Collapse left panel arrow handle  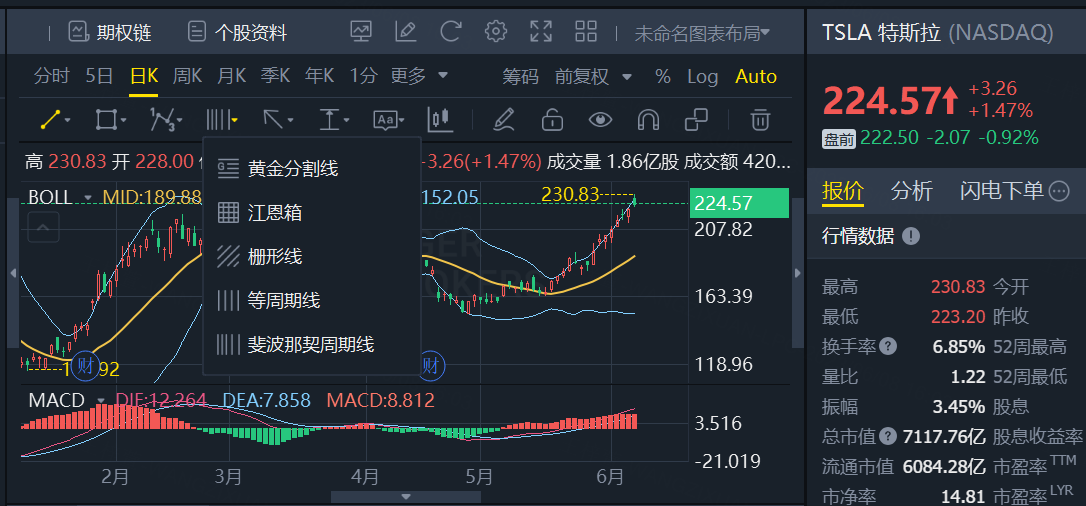tap(12, 273)
